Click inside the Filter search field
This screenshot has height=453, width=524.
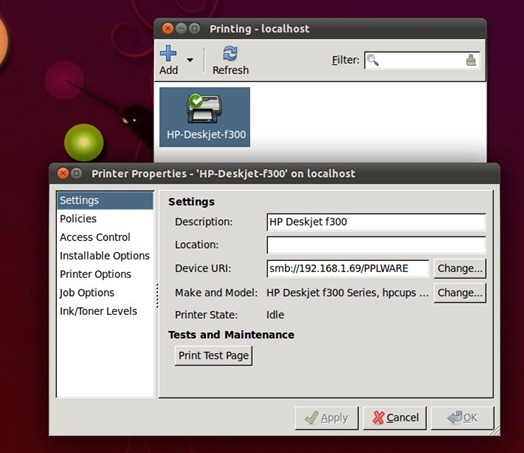coord(422,60)
